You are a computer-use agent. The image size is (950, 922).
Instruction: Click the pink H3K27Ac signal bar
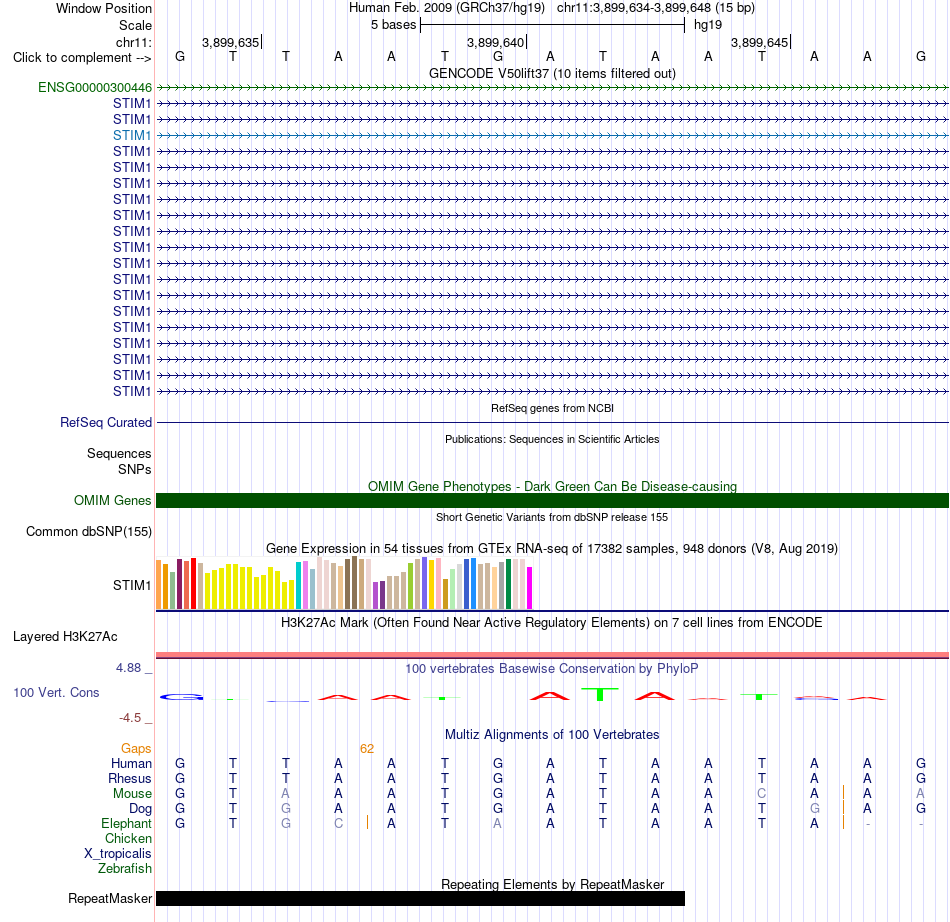point(553,655)
